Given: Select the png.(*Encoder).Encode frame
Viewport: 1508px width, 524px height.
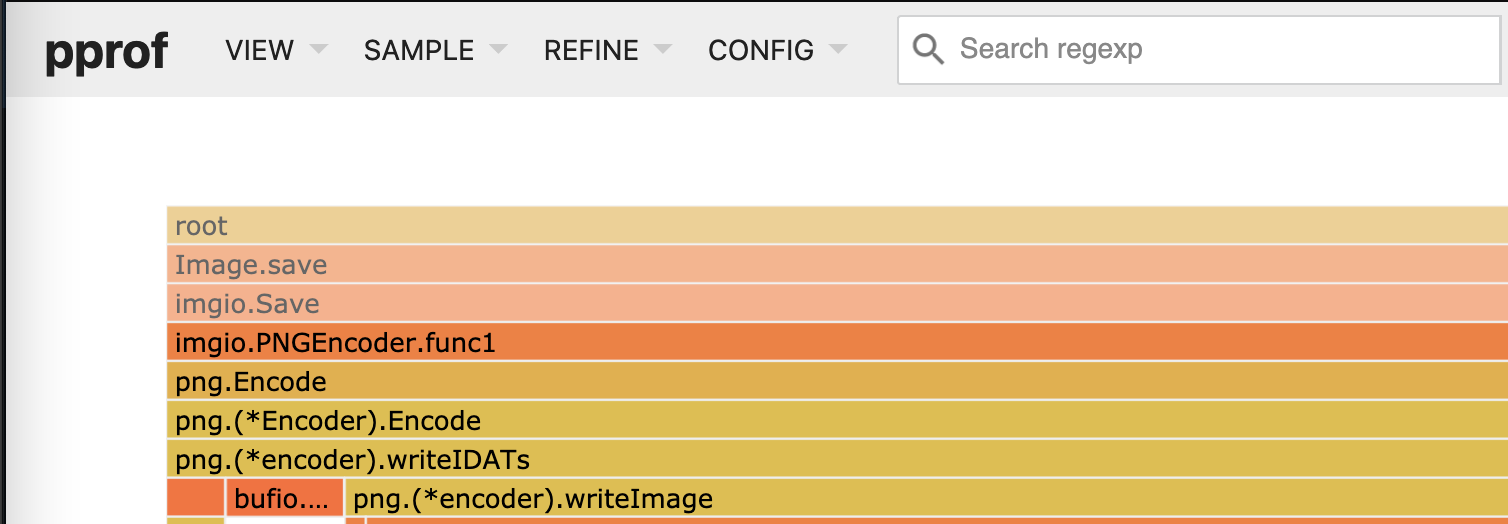Looking at the screenshot, I should tap(837, 420).
